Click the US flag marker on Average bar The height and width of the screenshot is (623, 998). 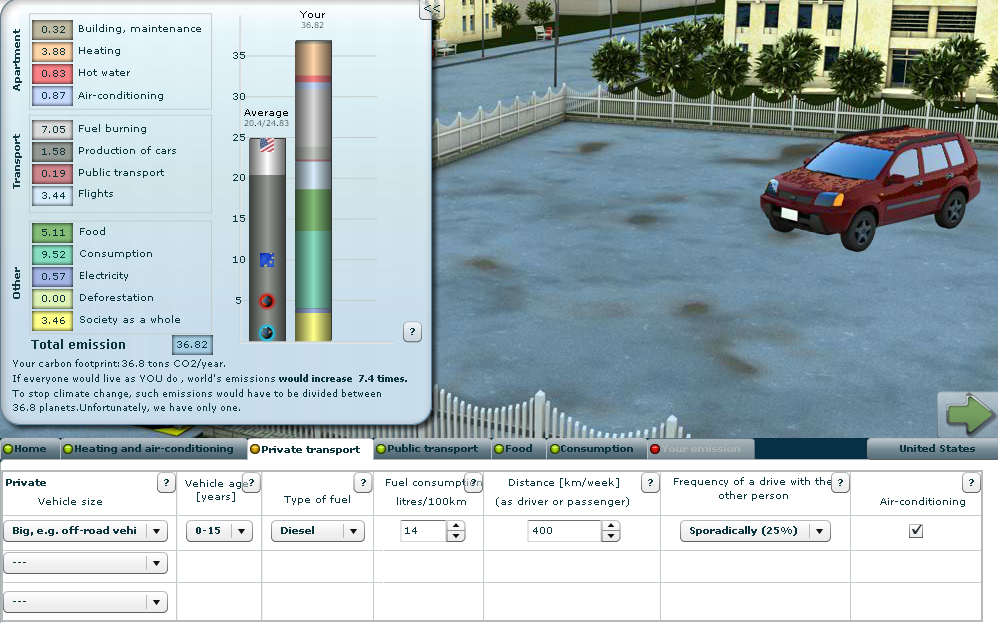pos(267,145)
